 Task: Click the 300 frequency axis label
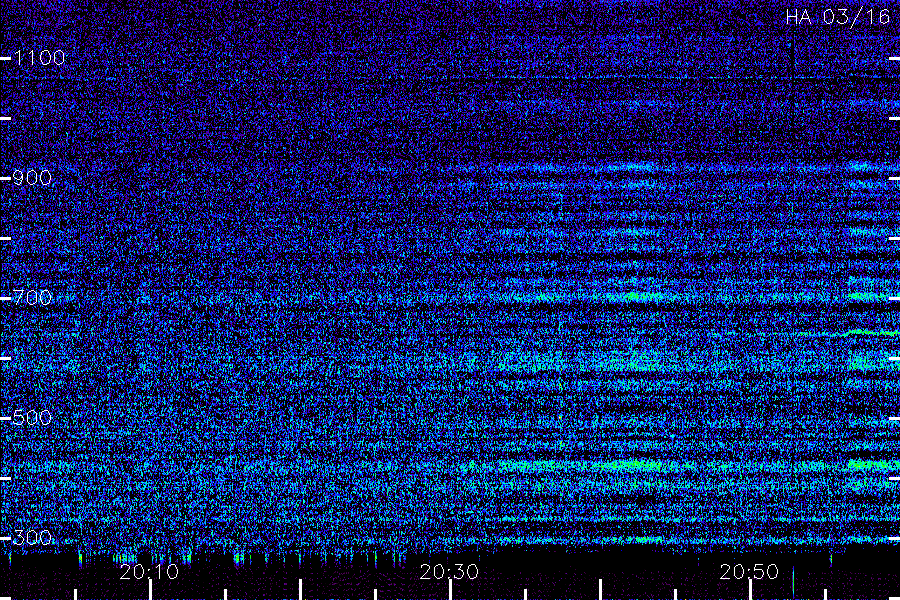pos(32,537)
